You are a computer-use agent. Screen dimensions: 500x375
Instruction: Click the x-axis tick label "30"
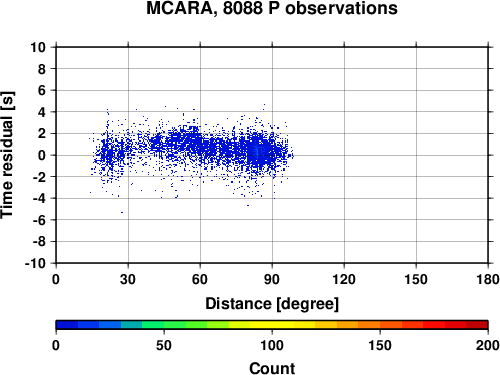coord(128,279)
